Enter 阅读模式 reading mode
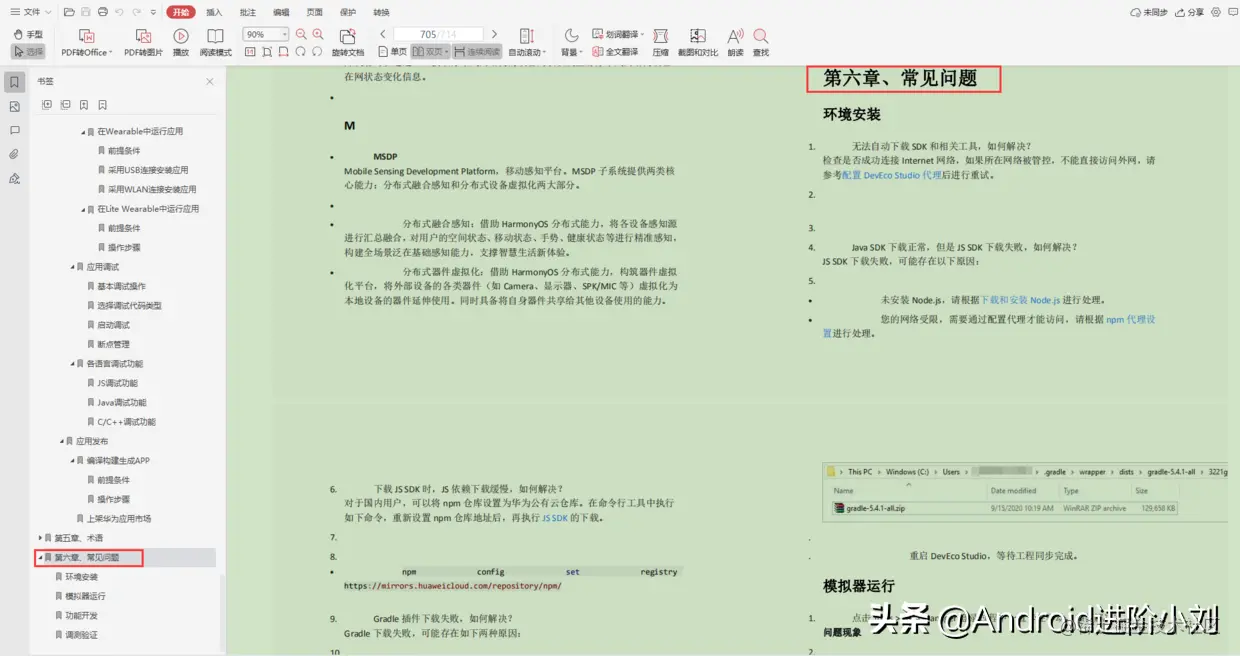The height and width of the screenshot is (656, 1240). coord(215,40)
